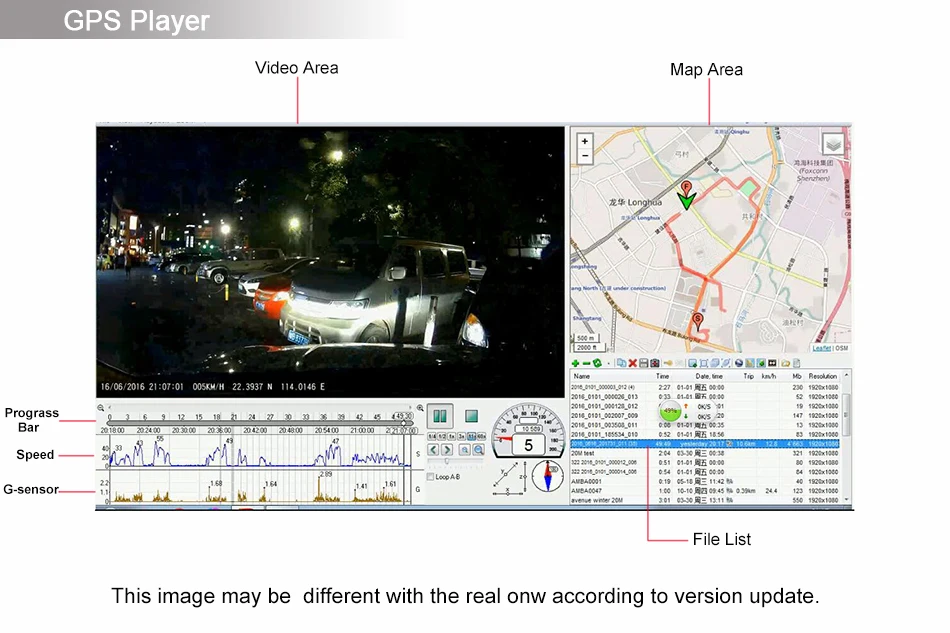The image size is (950, 633).
Task: Set playback speed to 60x
Action: coord(482,436)
